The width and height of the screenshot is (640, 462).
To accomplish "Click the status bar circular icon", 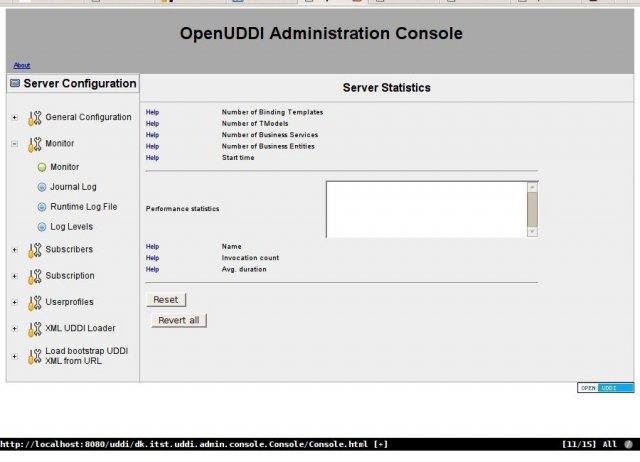I will point(629,444).
